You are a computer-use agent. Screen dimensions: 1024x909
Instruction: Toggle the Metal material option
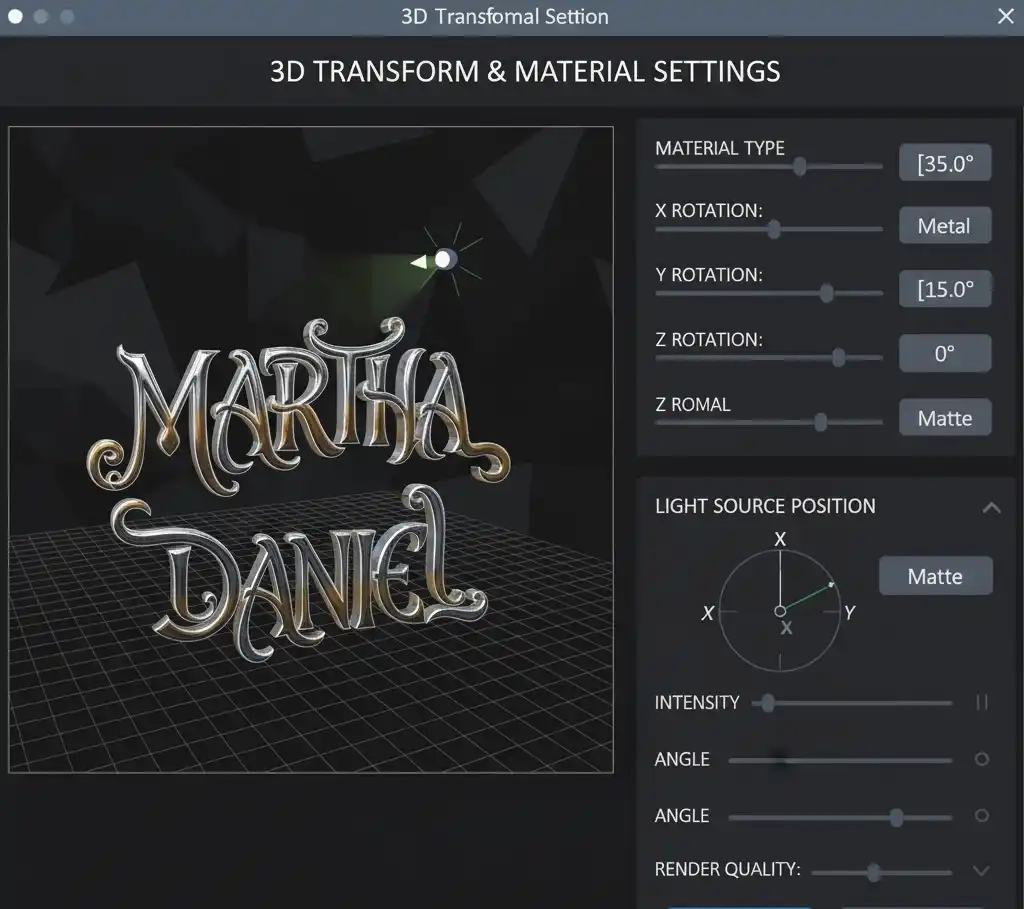click(944, 225)
